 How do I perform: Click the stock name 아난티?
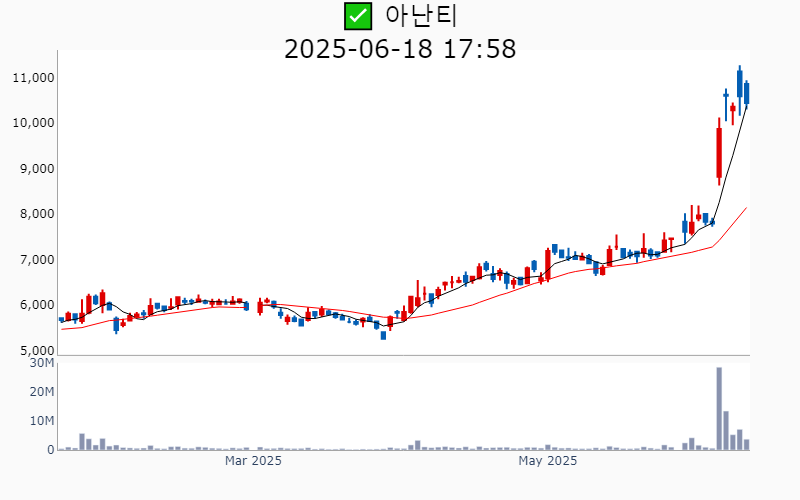click(421, 16)
